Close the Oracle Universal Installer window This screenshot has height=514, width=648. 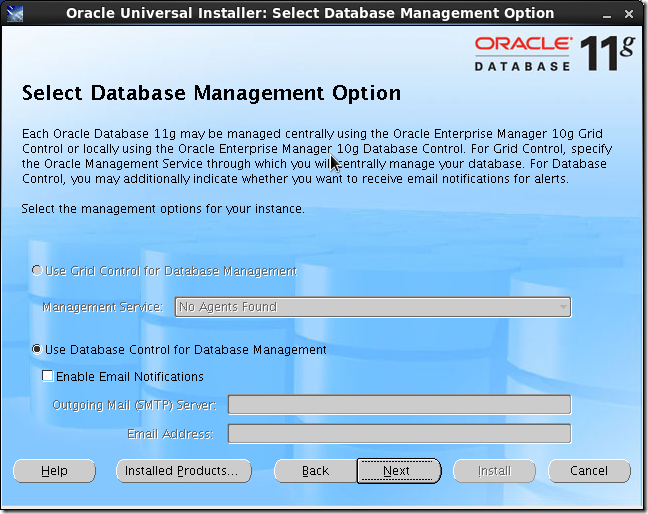[629, 14]
